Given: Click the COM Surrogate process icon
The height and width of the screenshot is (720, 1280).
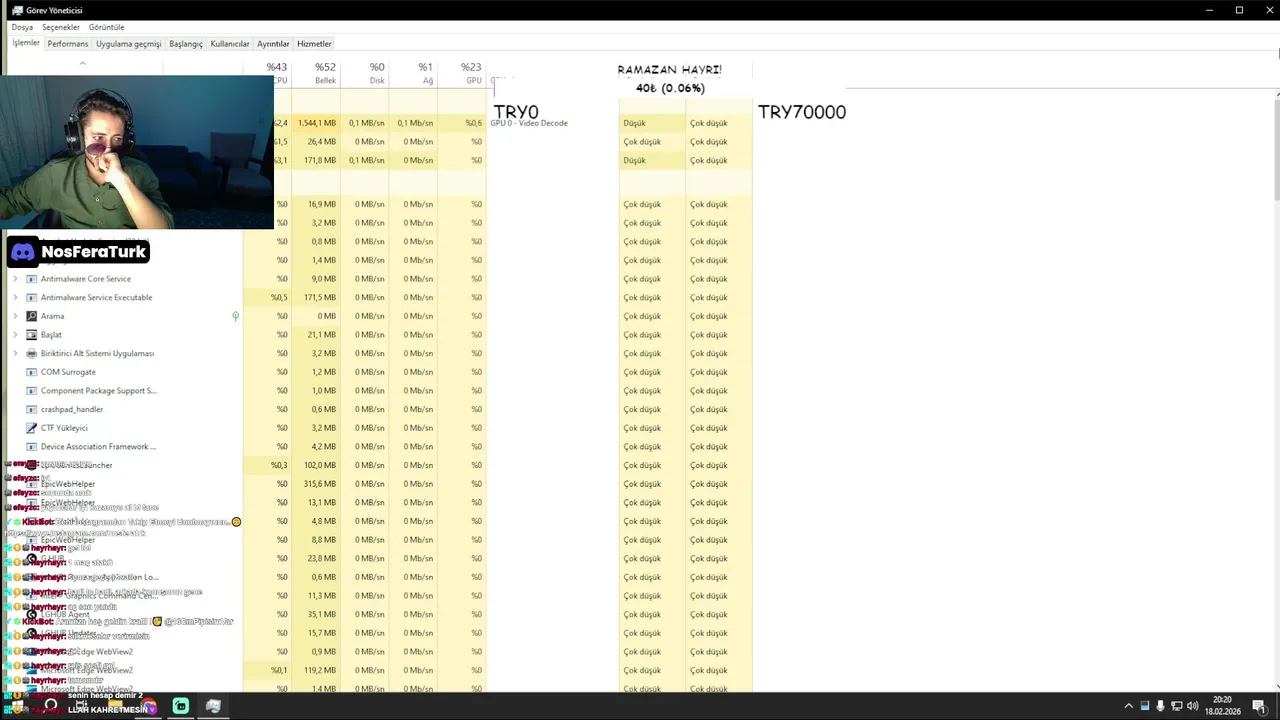Looking at the screenshot, I should pyautogui.click(x=31, y=372).
